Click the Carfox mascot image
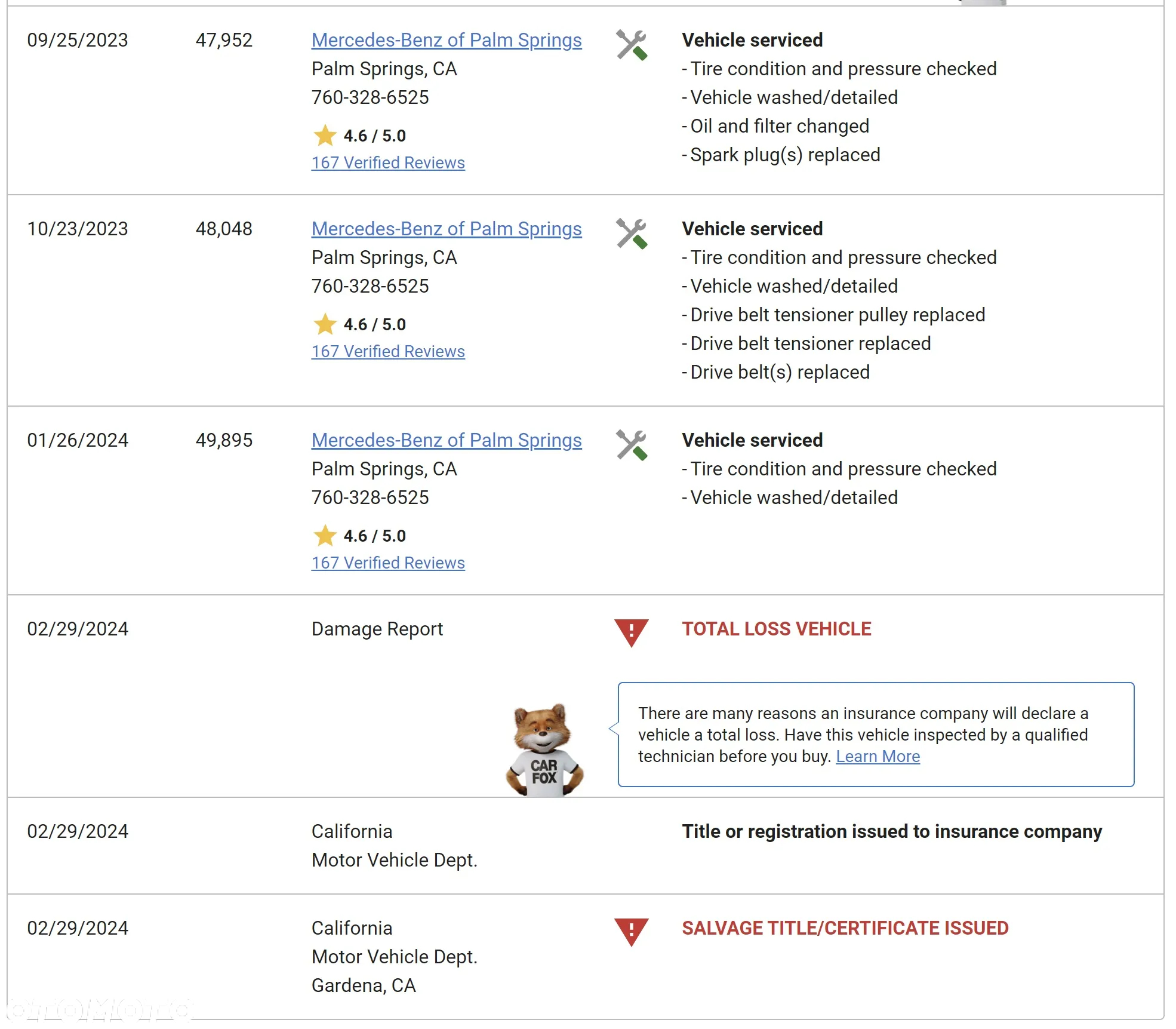1176x1029 pixels. [x=544, y=750]
